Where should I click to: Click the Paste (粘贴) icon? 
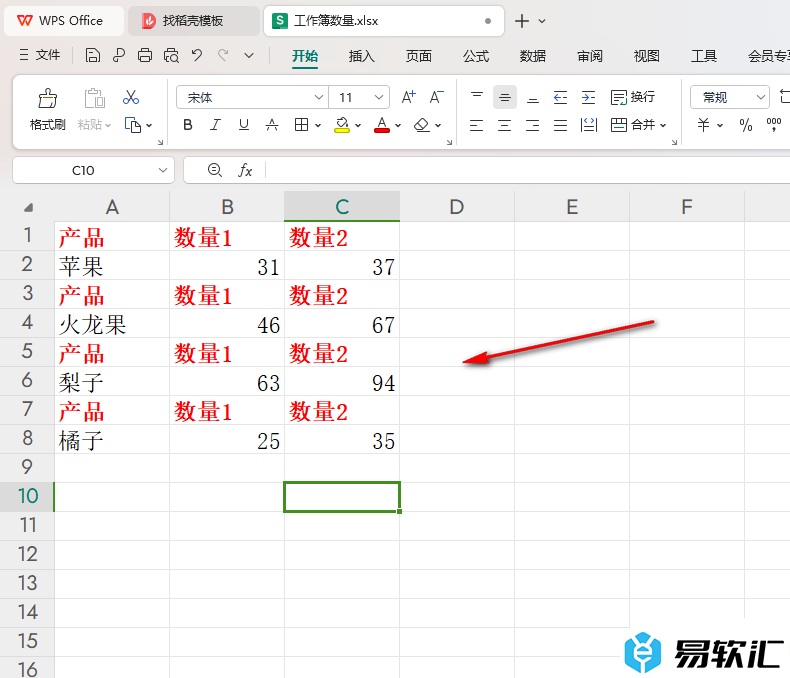tap(94, 98)
